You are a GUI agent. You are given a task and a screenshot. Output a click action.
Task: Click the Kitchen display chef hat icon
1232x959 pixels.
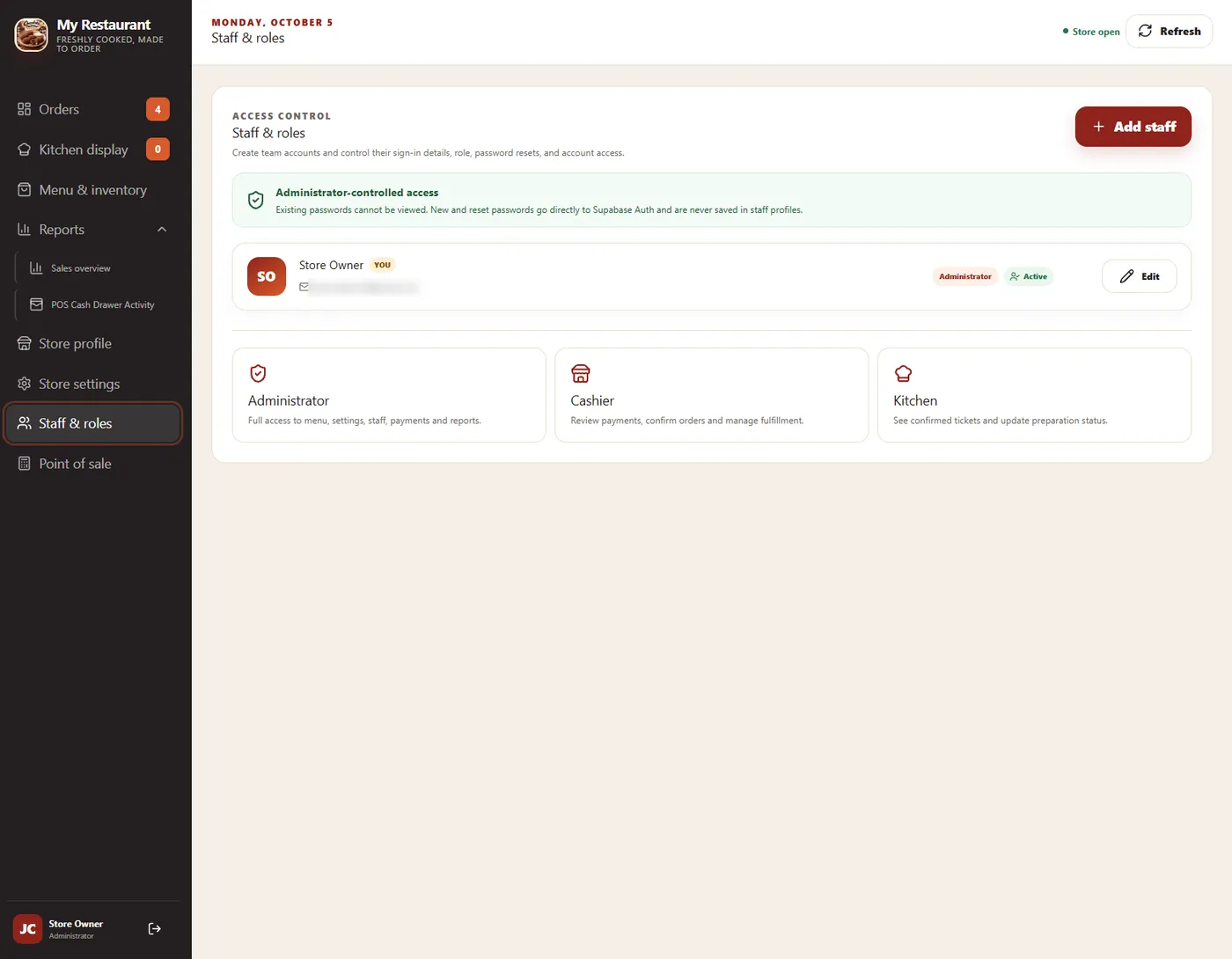pyautogui.click(x=24, y=150)
